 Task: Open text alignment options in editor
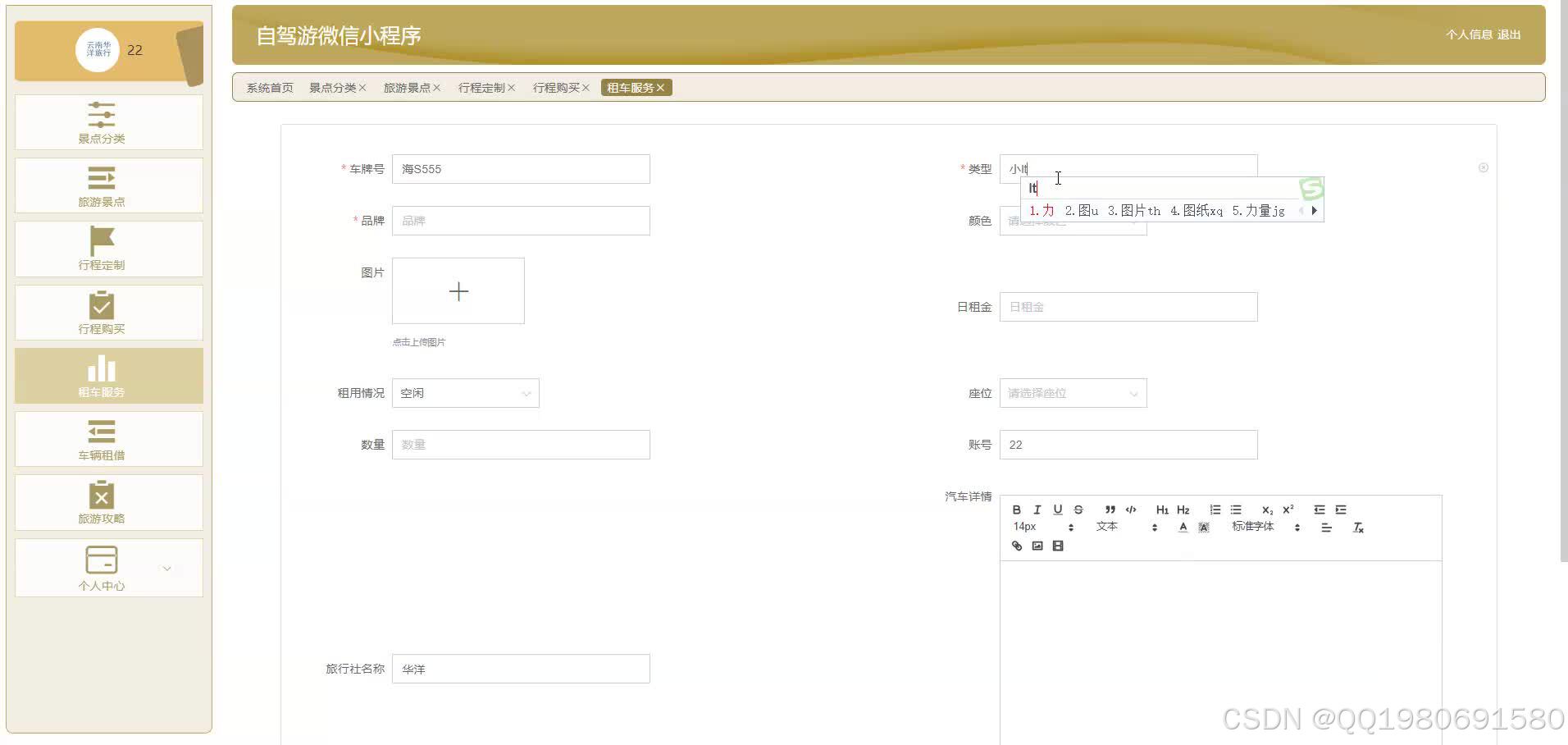click(x=1326, y=528)
